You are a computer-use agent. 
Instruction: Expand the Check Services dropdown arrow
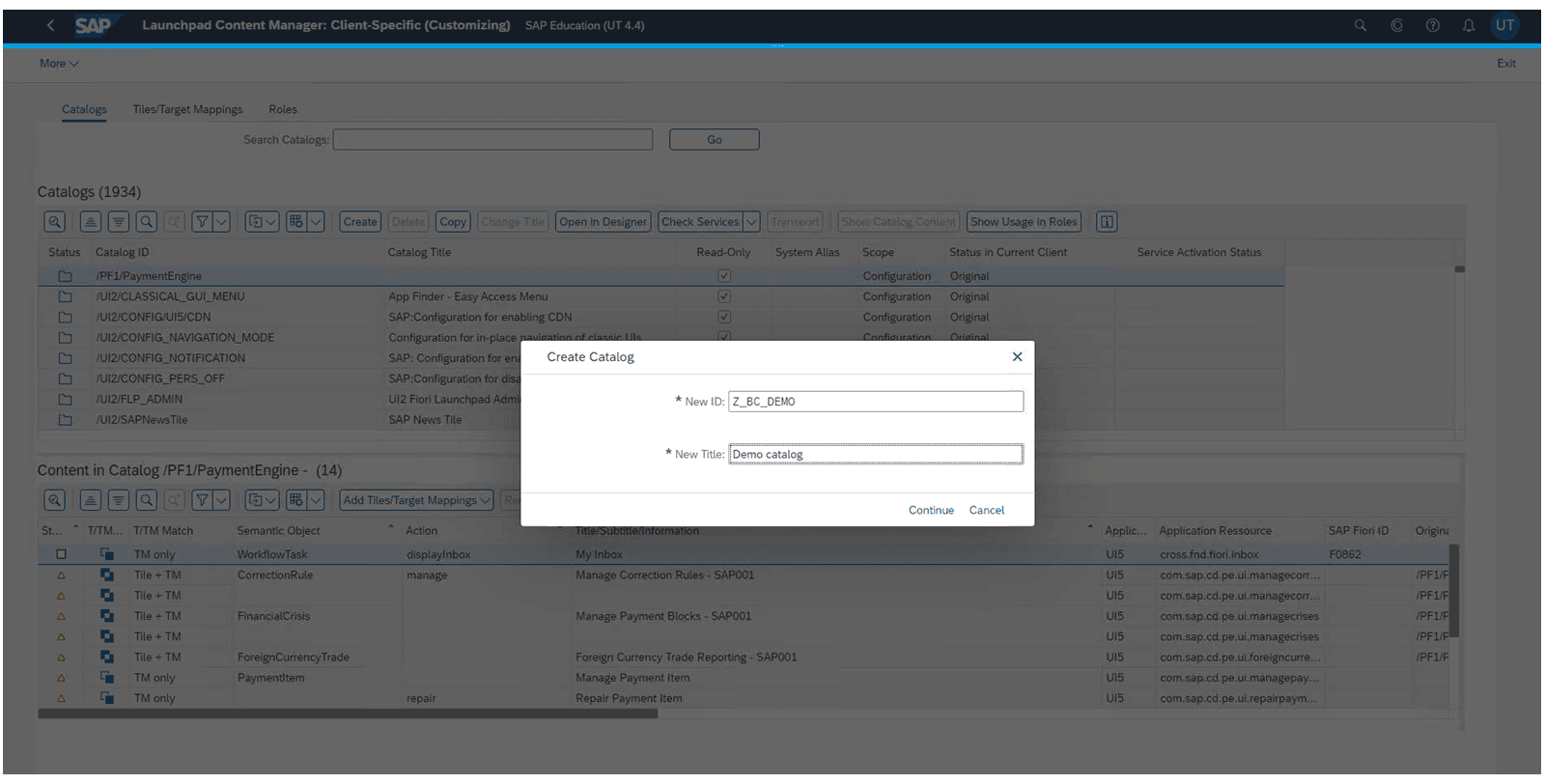(751, 222)
